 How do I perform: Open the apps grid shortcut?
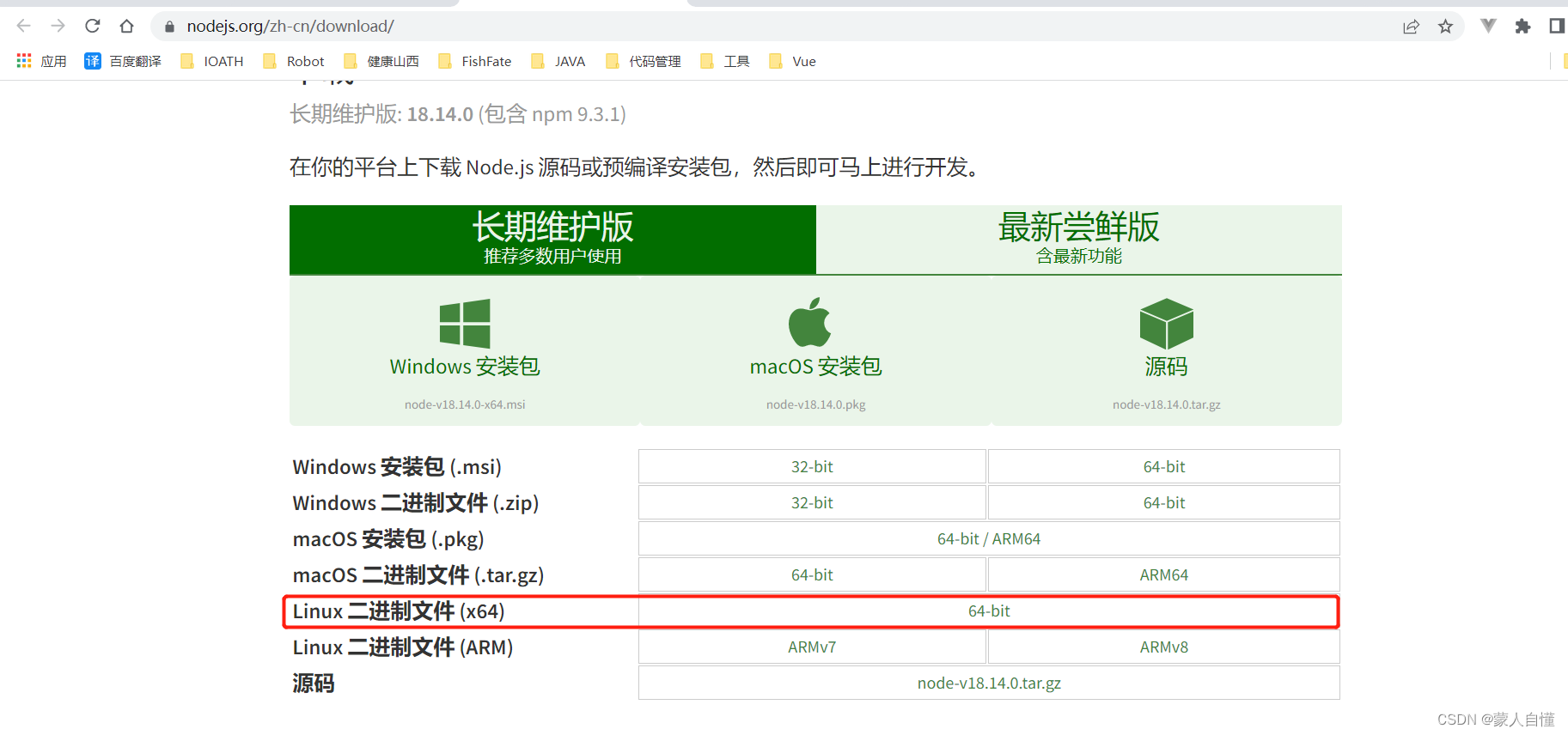click(x=41, y=61)
